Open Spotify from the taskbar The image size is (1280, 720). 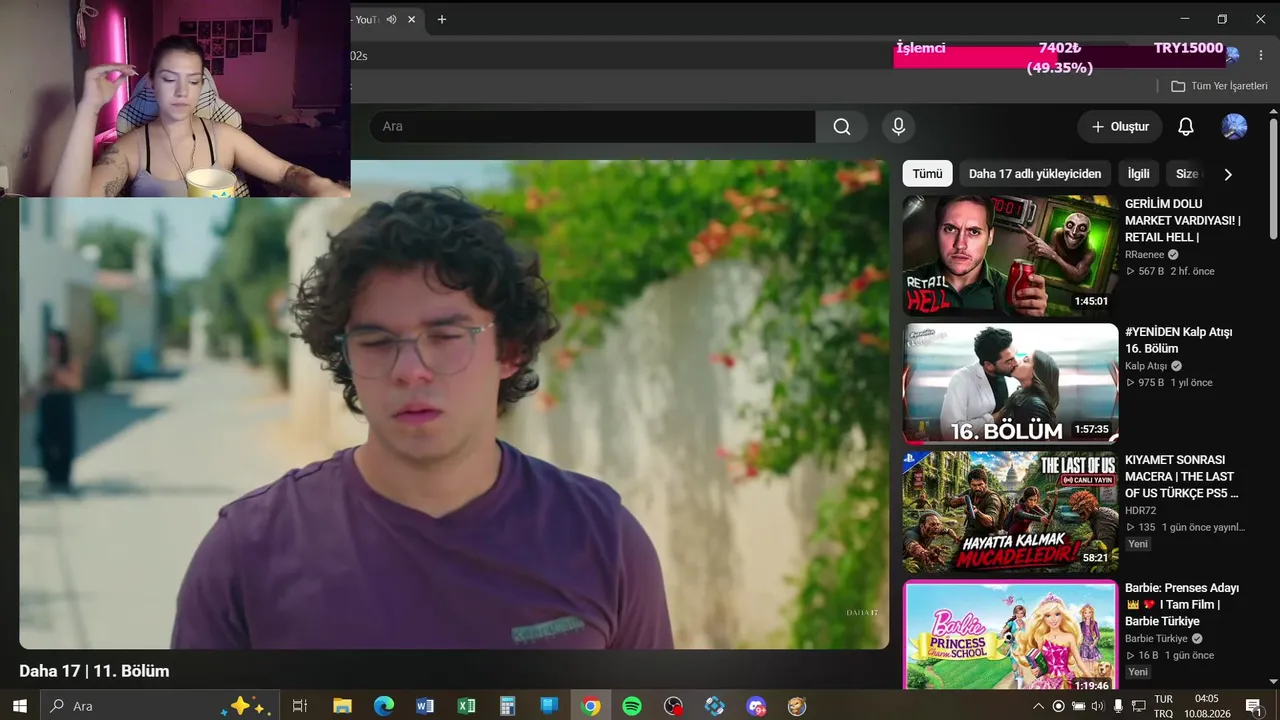click(632, 706)
